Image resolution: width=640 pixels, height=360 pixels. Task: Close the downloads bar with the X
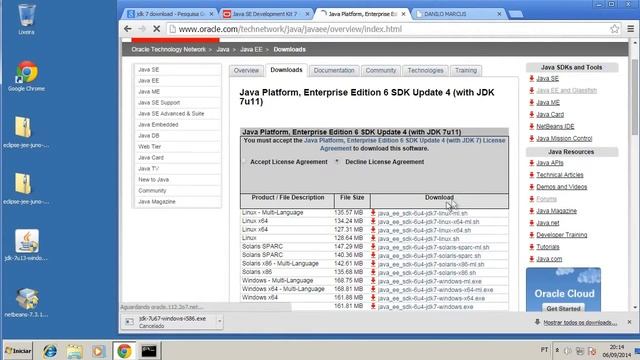pos(629,322)
